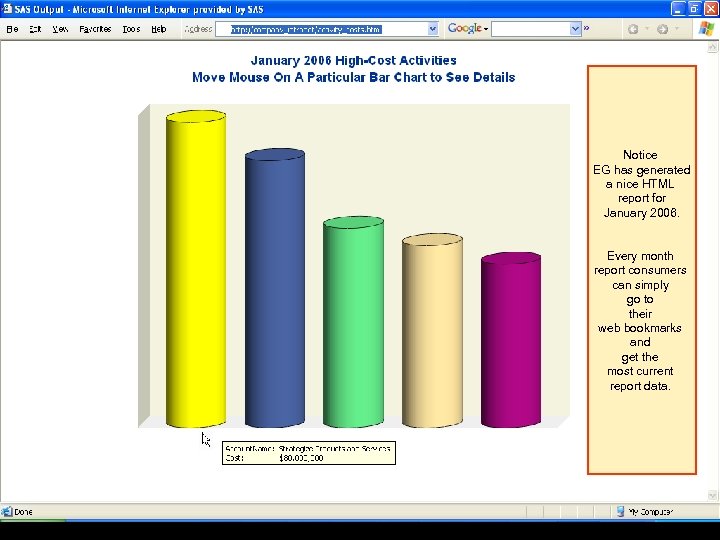Open the Edit menu
This screenshot has height=540, width=720.
(x=35, y=29)
